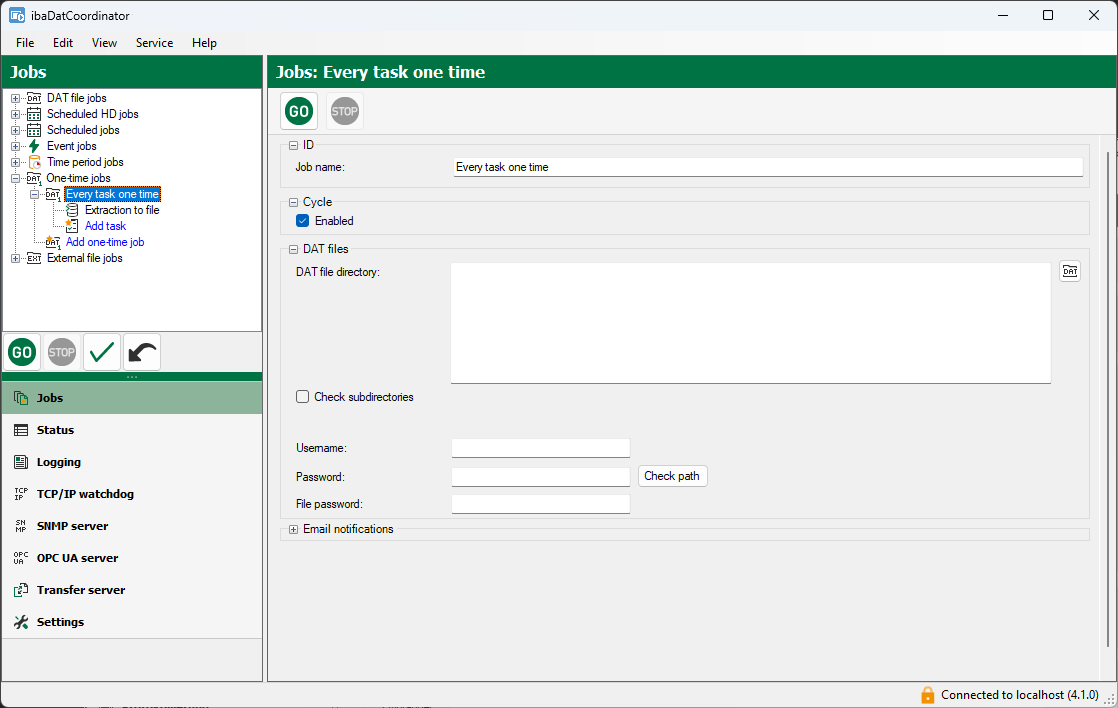Screen dimensions: 1118x708
Task: Expand External file jobs tree node
Action: point(15,258)
